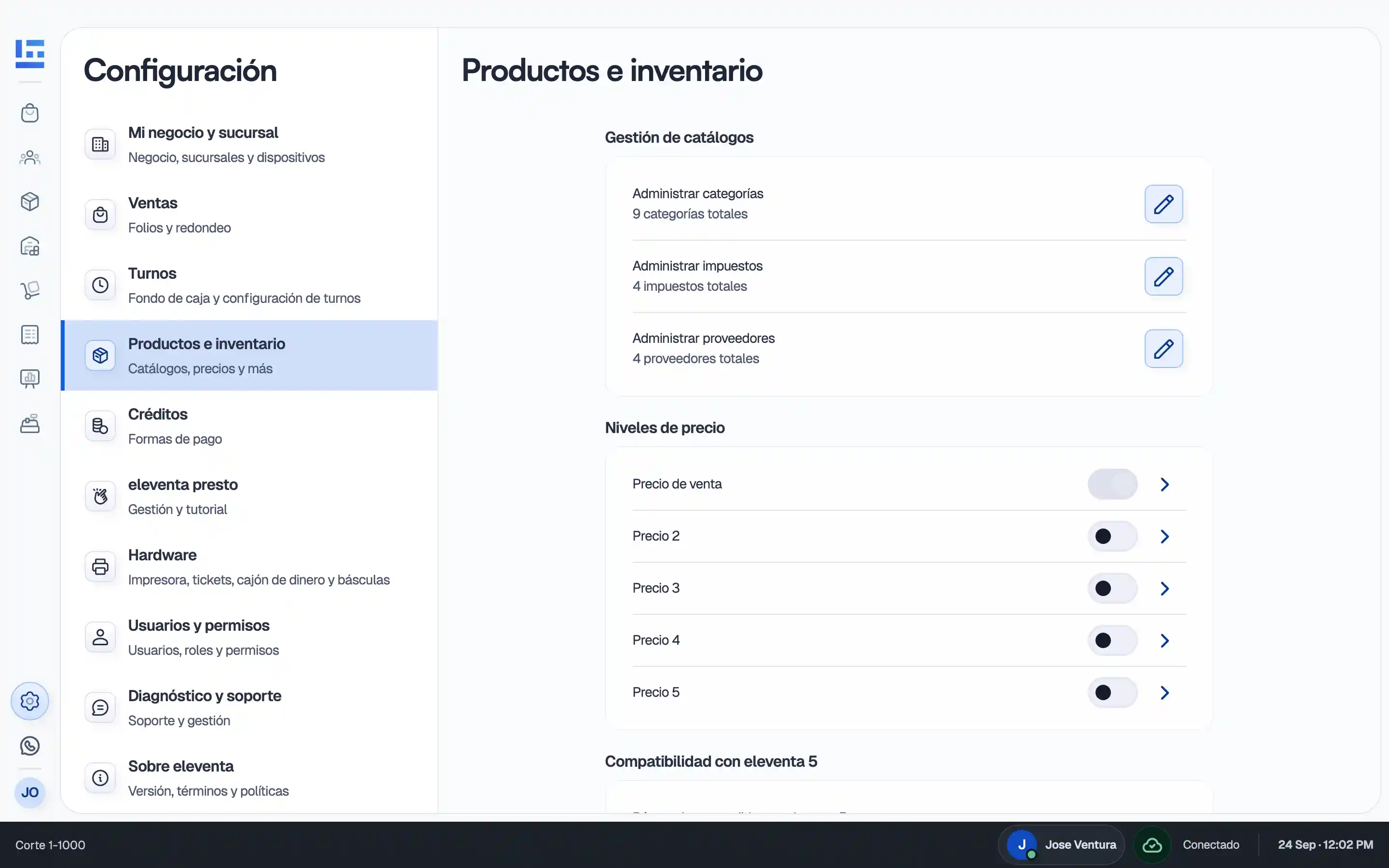Click pencil button for Administrar proveedores
Viewport: 1389px width, 868px height.
(x=1163, y=349)
